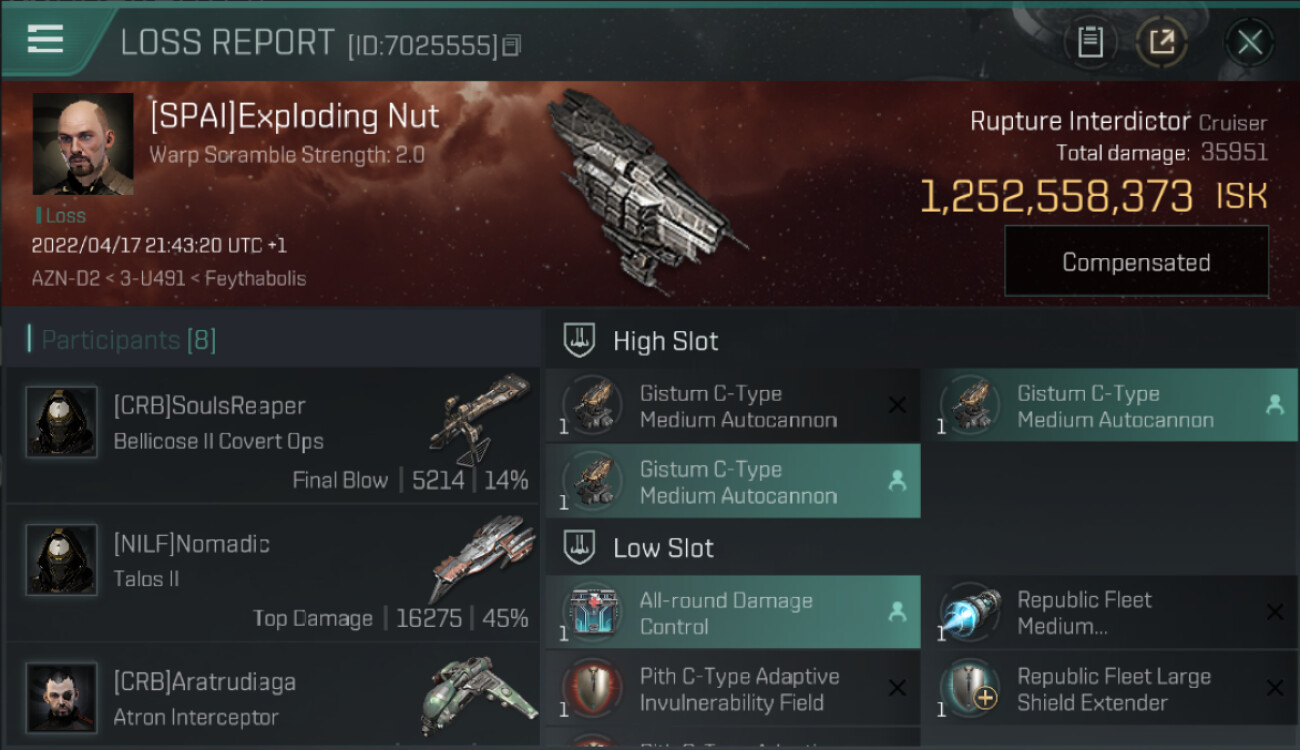
Task: Click the Bellicose II Covert Ops ship icon
Action: (480, 418)
